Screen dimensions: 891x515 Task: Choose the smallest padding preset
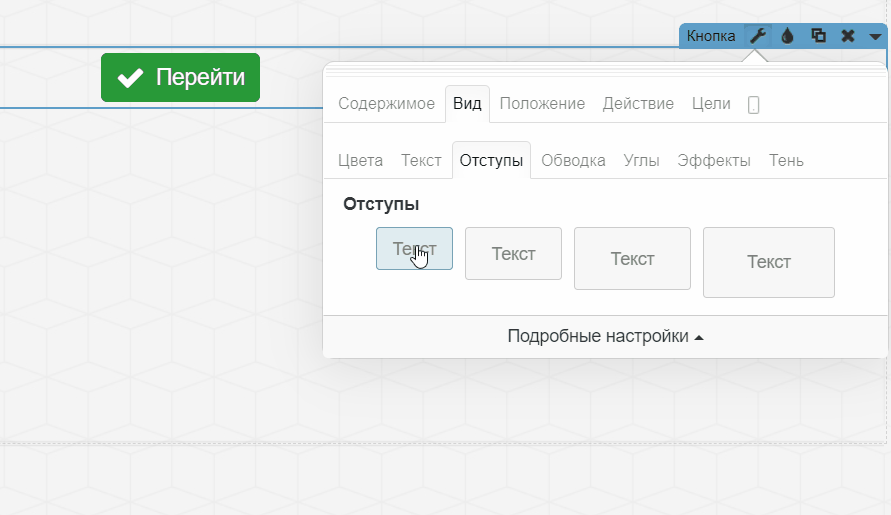414,248
